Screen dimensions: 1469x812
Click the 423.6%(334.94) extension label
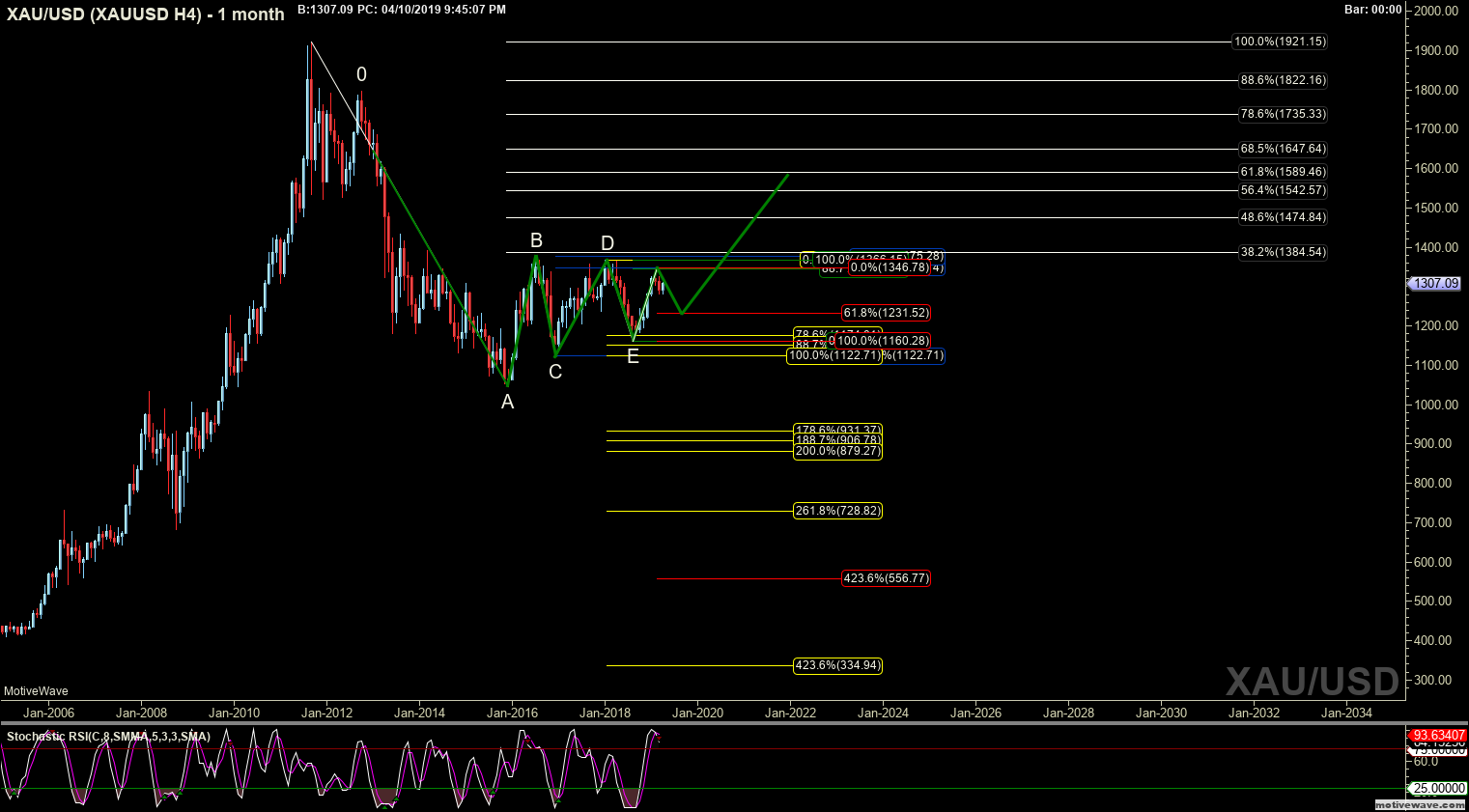pyautogui.click(x=837, y=665)
